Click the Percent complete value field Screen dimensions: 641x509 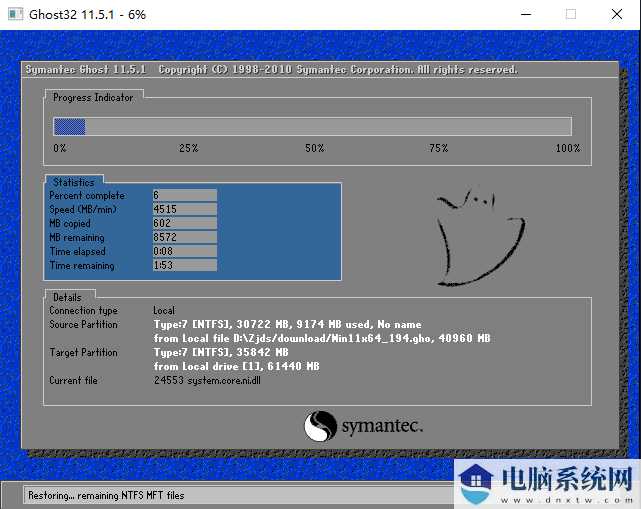click(184, 195)
